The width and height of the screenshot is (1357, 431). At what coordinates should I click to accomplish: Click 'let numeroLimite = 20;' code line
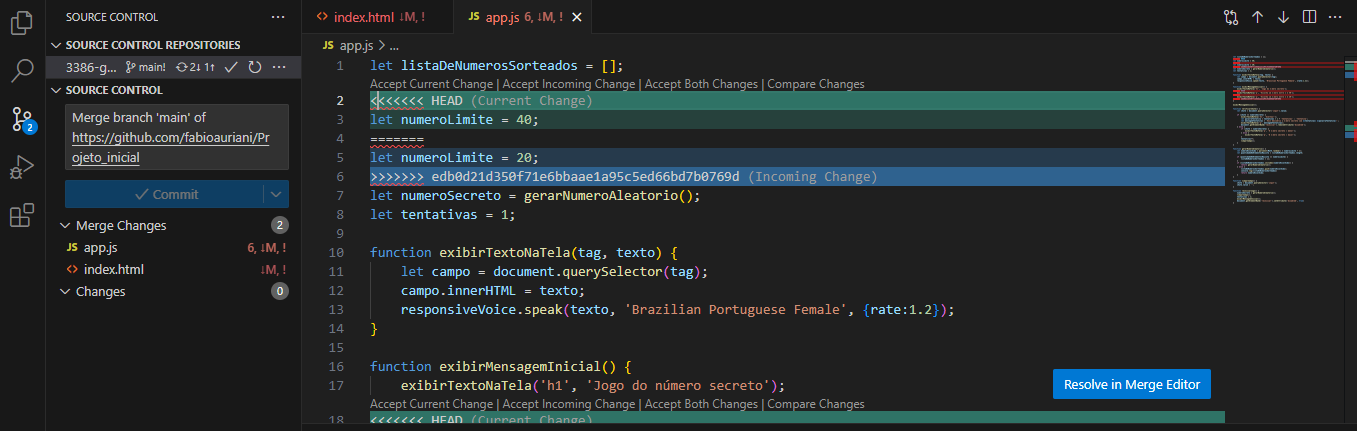click(454, 158)
